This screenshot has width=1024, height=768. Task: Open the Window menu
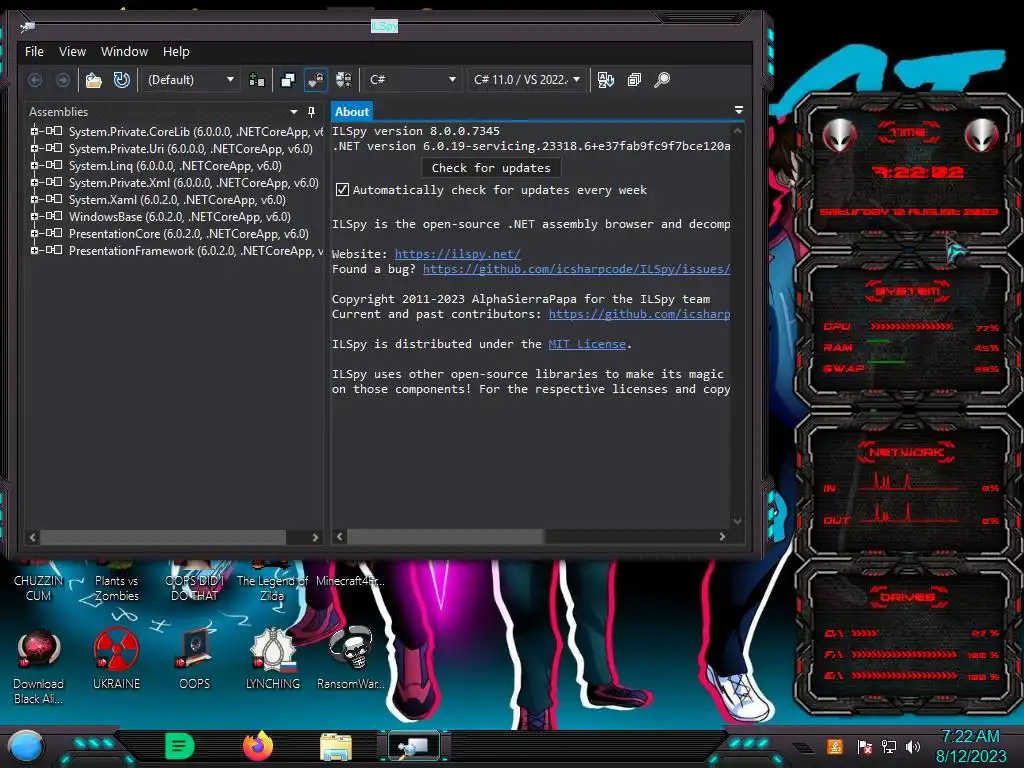click(x=124, y=52)
